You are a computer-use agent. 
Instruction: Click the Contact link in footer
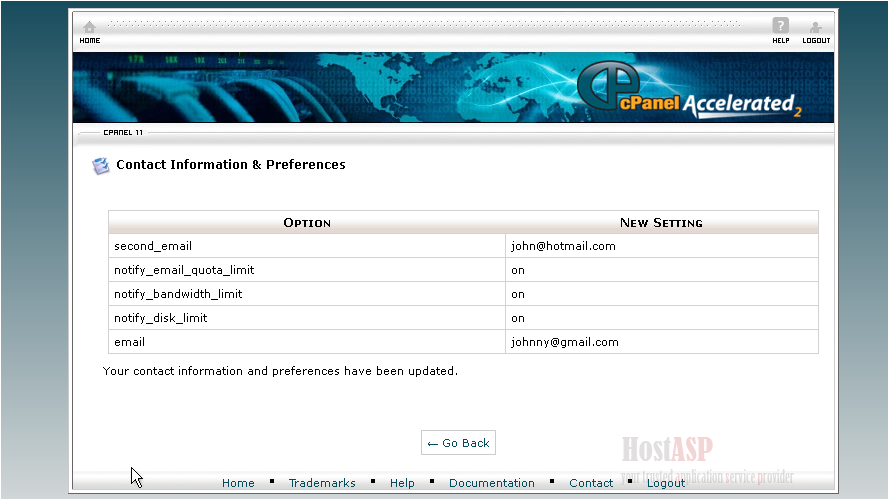591,483
